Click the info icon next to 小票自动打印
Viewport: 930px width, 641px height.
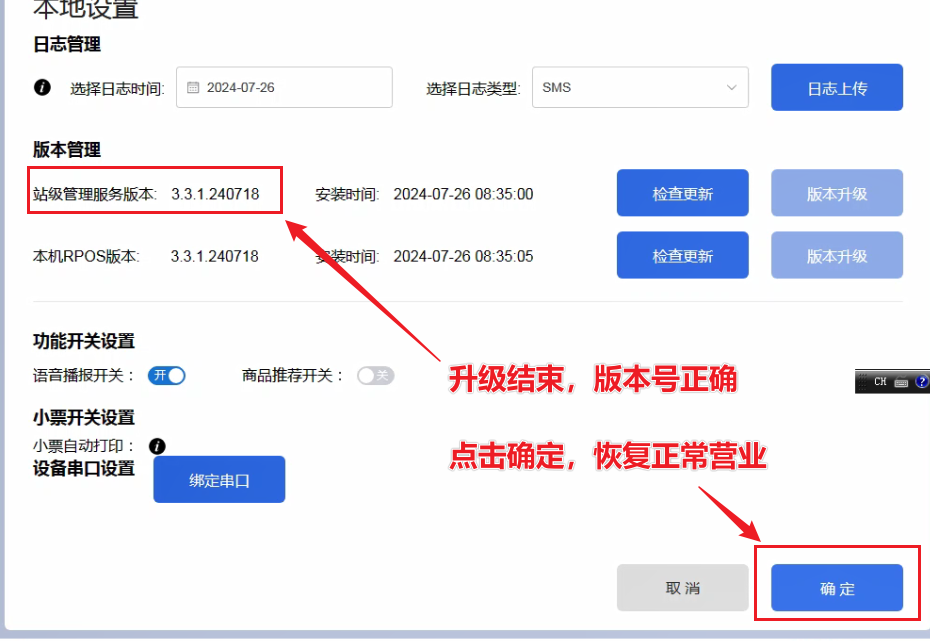pos(157,446)
